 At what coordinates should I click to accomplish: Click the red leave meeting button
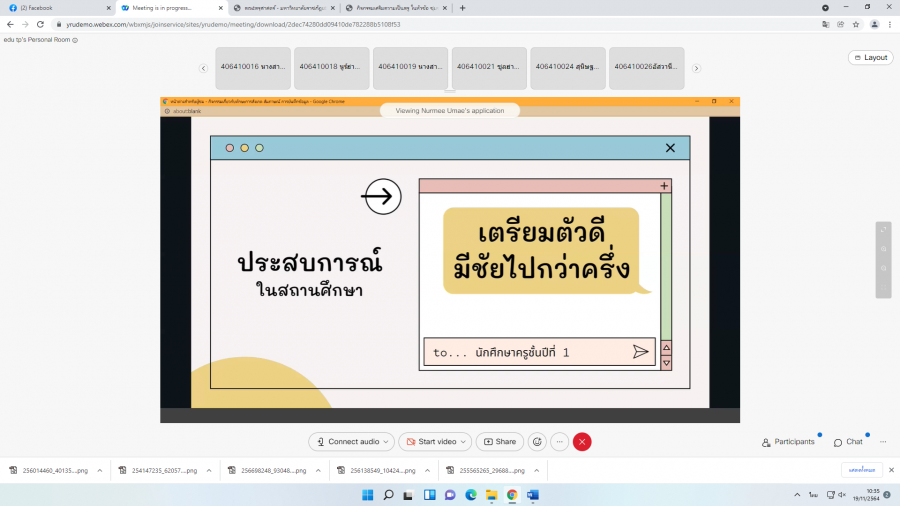coord(582,441)
